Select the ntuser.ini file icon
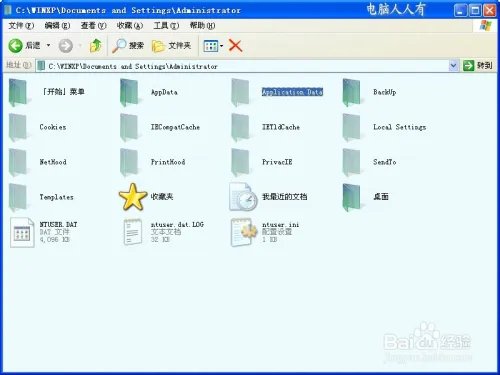This screenshot has height=375, width=500. click(244, 232)
